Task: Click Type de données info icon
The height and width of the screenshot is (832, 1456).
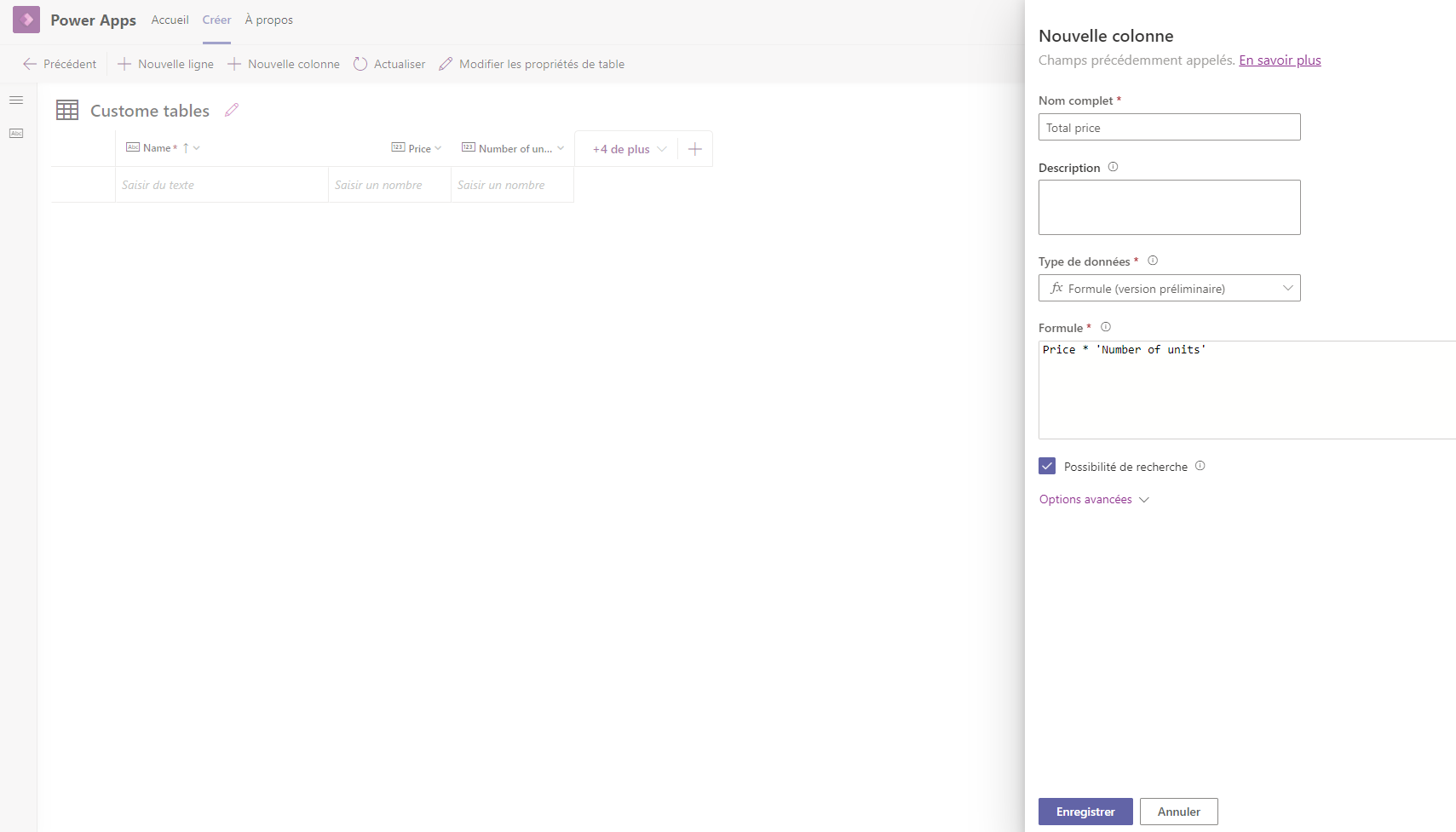Action: [1153, 261]
